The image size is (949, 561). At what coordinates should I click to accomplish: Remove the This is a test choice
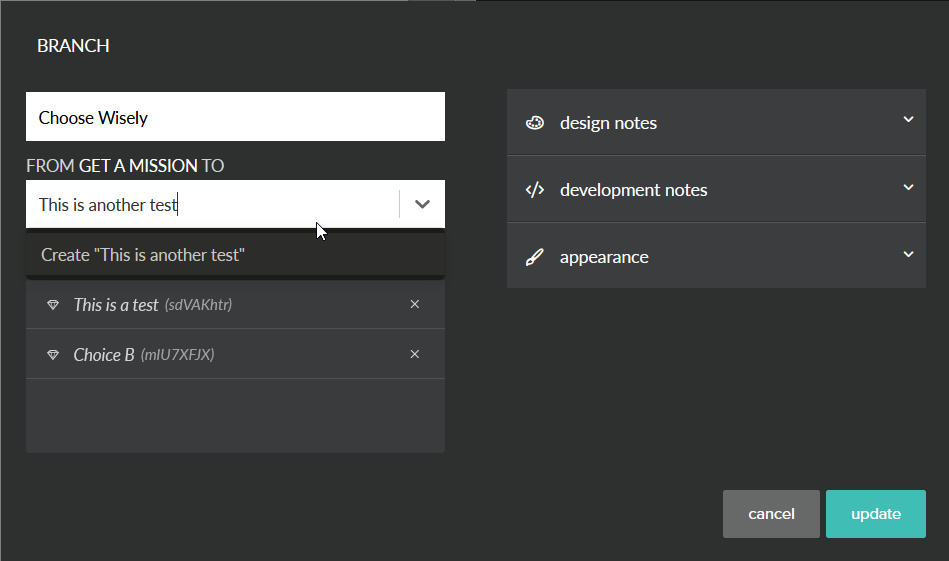pos(415,304)
